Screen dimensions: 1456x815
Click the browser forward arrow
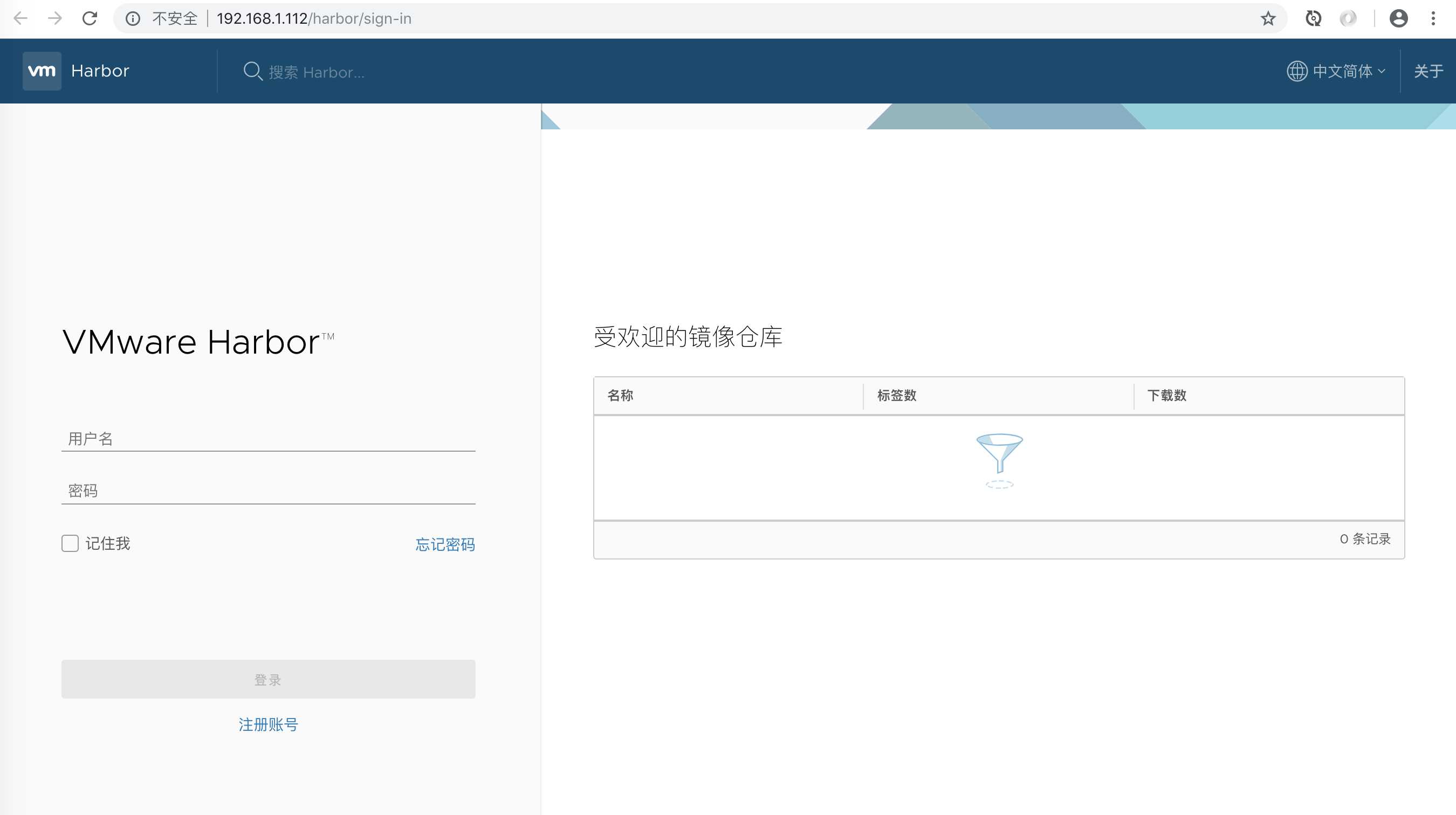[55, 19]
